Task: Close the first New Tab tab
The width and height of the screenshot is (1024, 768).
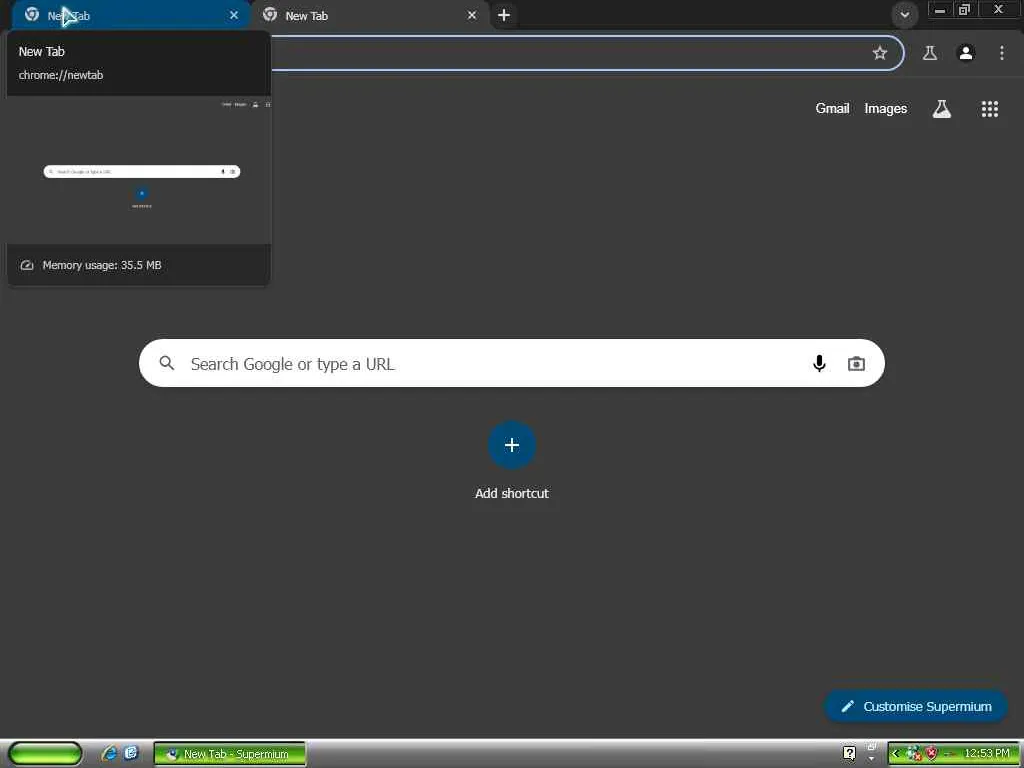Action: coord(234,15)
